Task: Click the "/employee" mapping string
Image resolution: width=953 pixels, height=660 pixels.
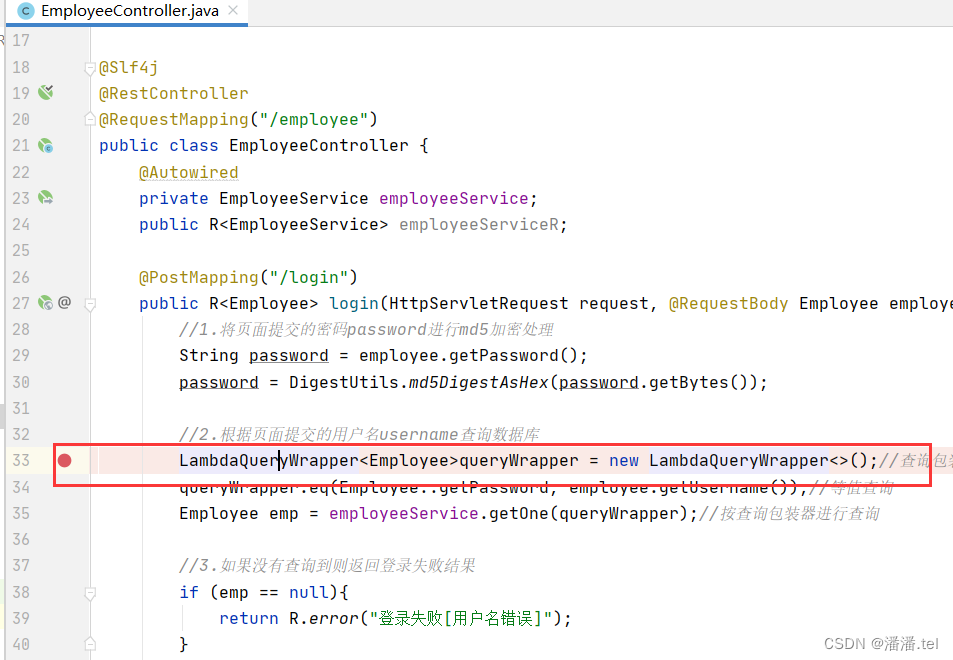Action: click(314, 119)
